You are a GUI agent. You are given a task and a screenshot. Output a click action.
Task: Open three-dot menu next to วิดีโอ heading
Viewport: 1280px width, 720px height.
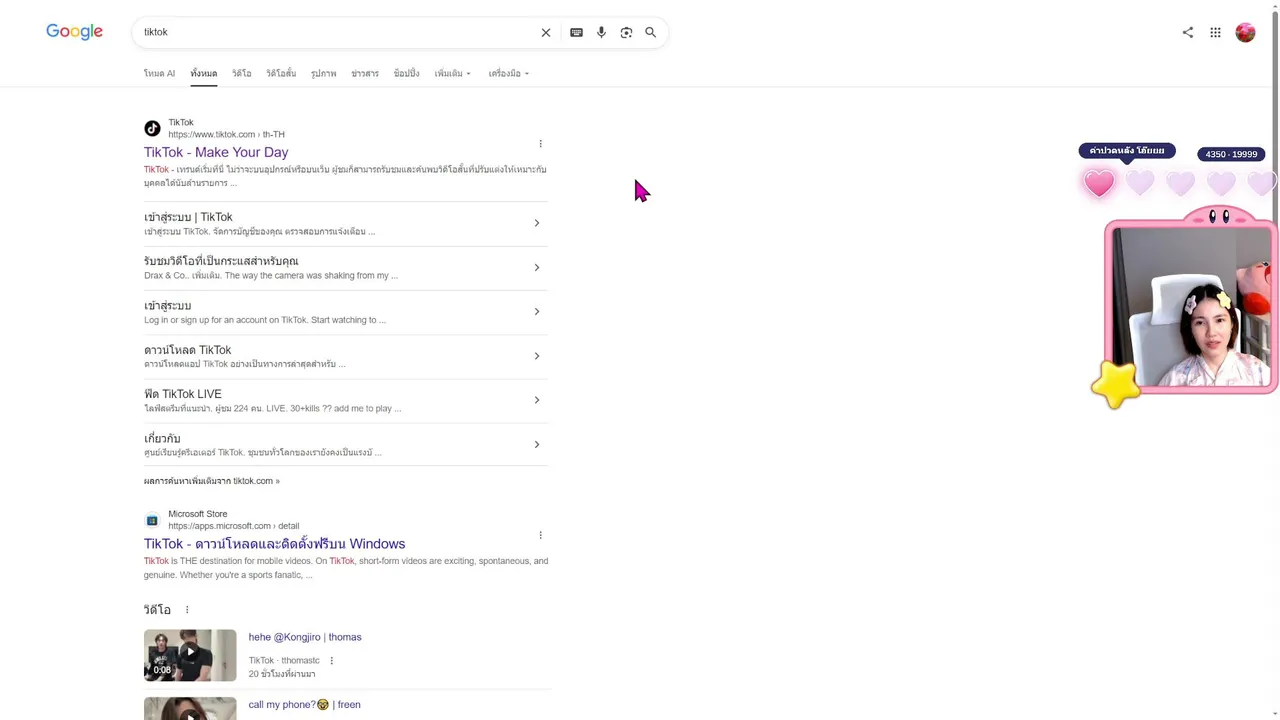[x=186, y=610]
